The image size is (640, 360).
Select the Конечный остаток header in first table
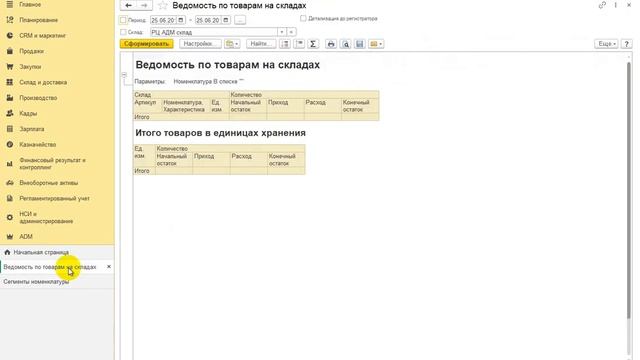click(360, 106)
